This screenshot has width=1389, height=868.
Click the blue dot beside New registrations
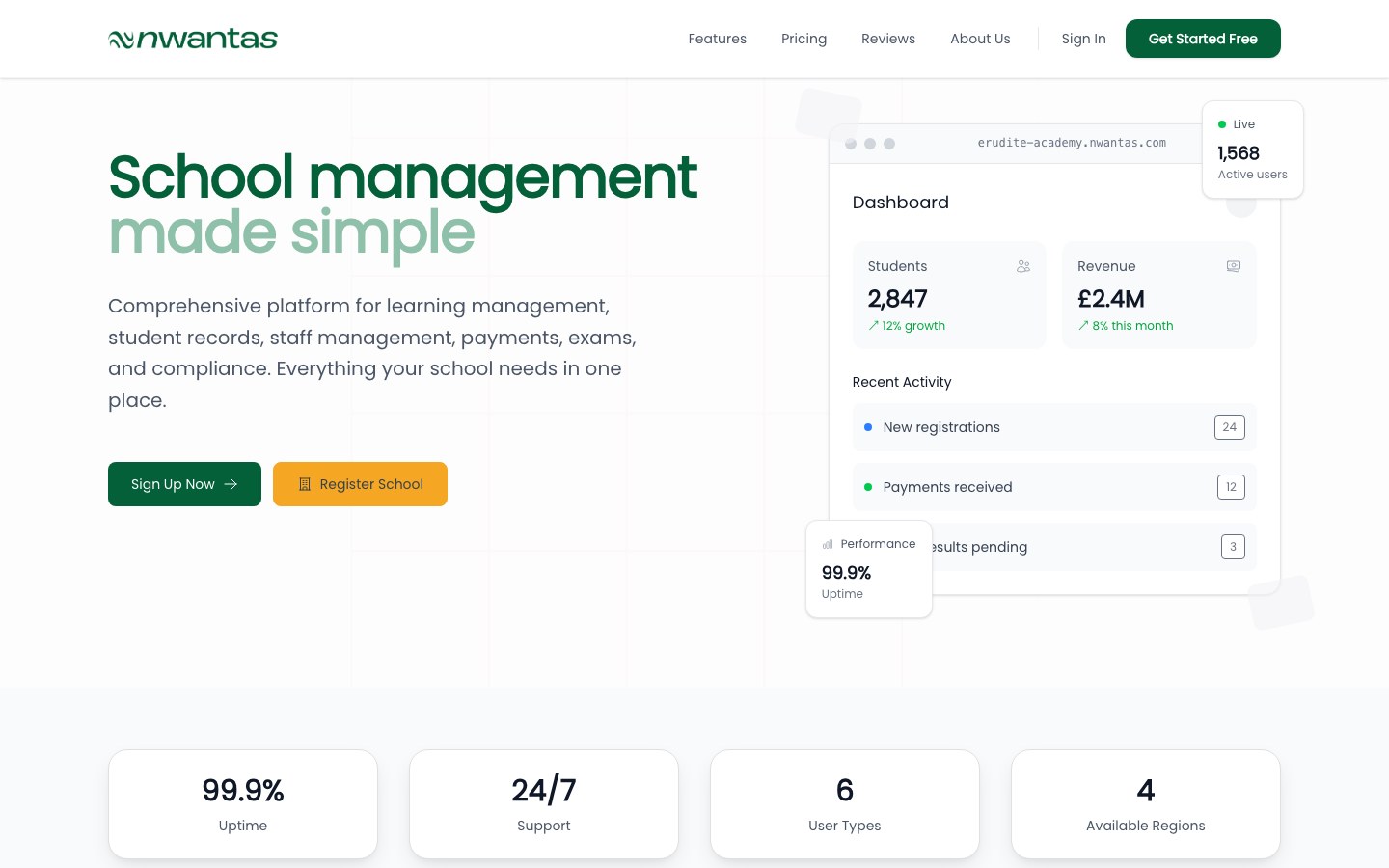tap(868, 427)
